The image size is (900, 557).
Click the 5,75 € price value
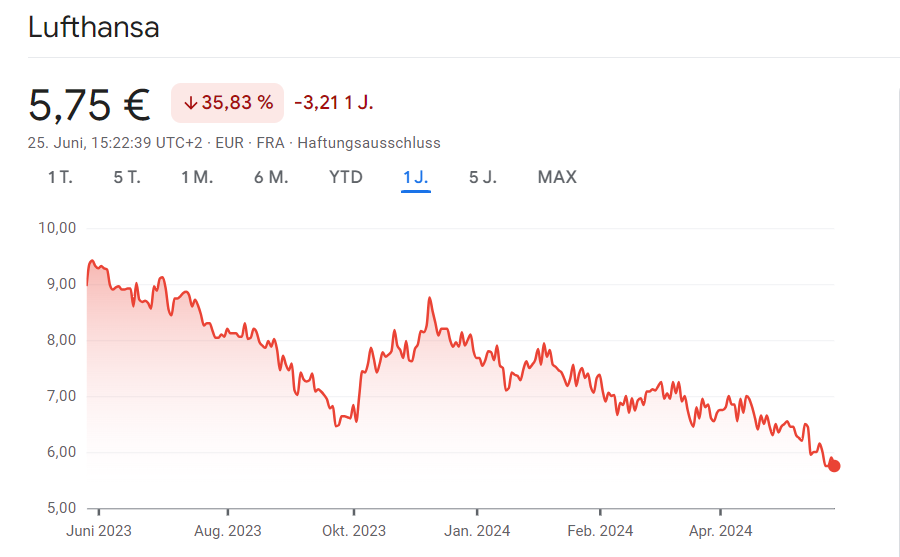pyautogui.click(x=89, y=105)
